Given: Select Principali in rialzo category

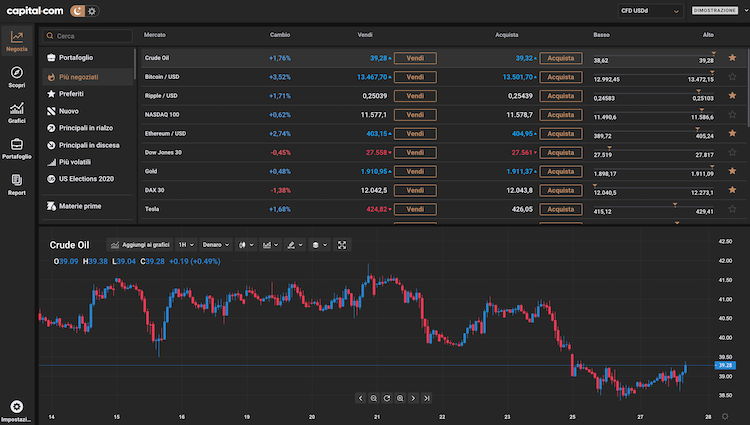Looking at the screenshot, I should 88,128.
